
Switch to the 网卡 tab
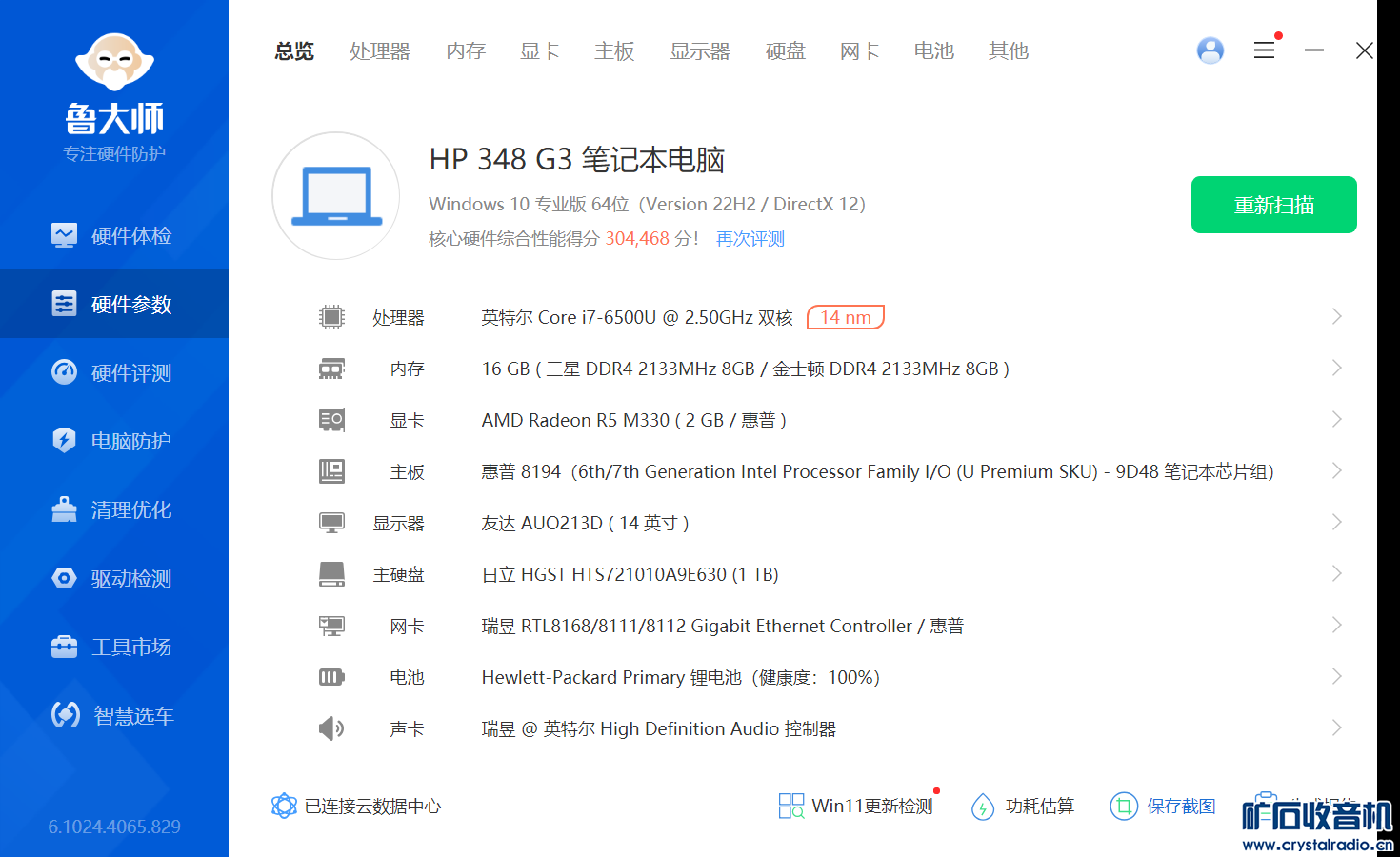[x=860, y=50]
